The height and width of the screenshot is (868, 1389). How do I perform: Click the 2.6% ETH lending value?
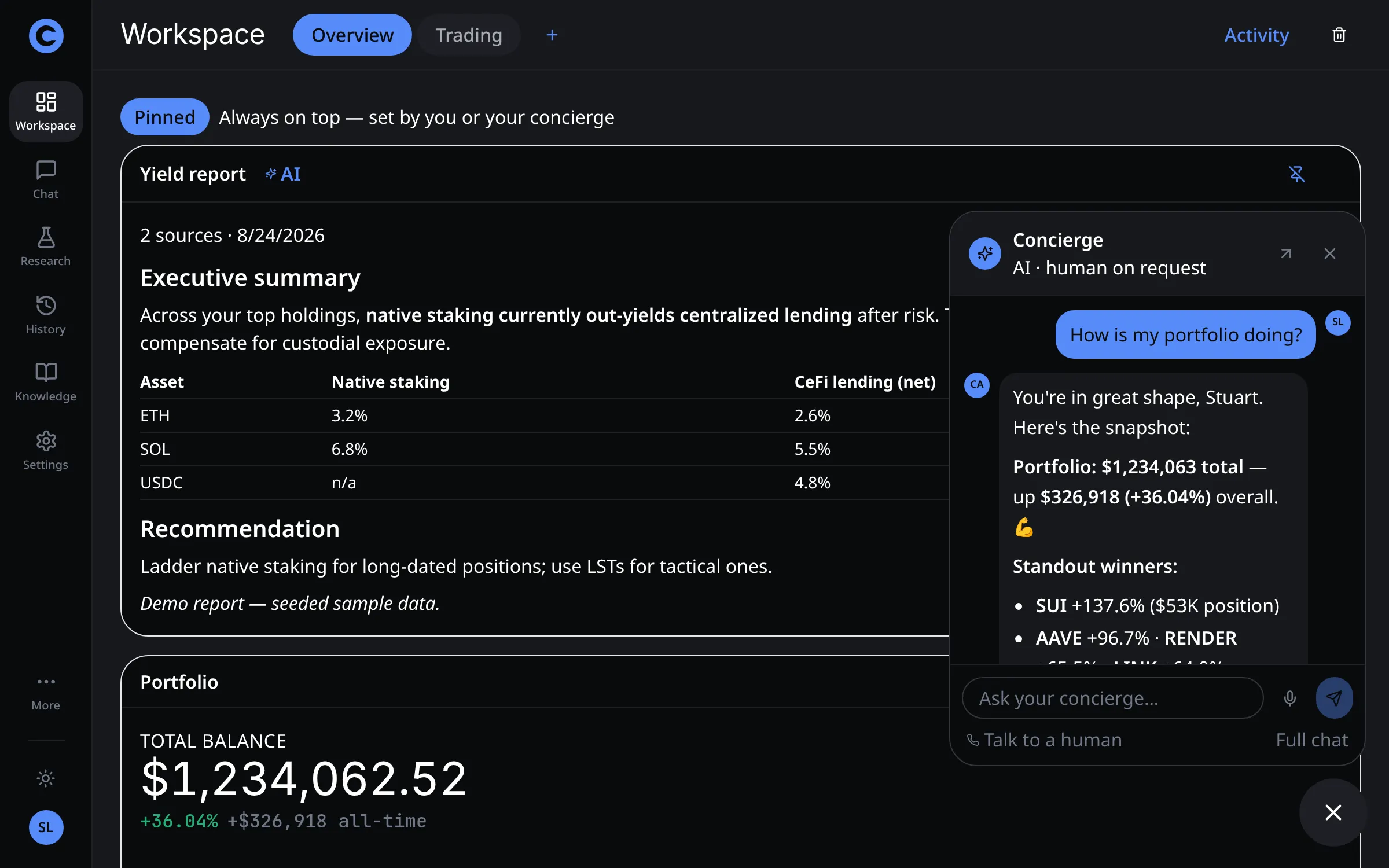[x=813, y=415]
